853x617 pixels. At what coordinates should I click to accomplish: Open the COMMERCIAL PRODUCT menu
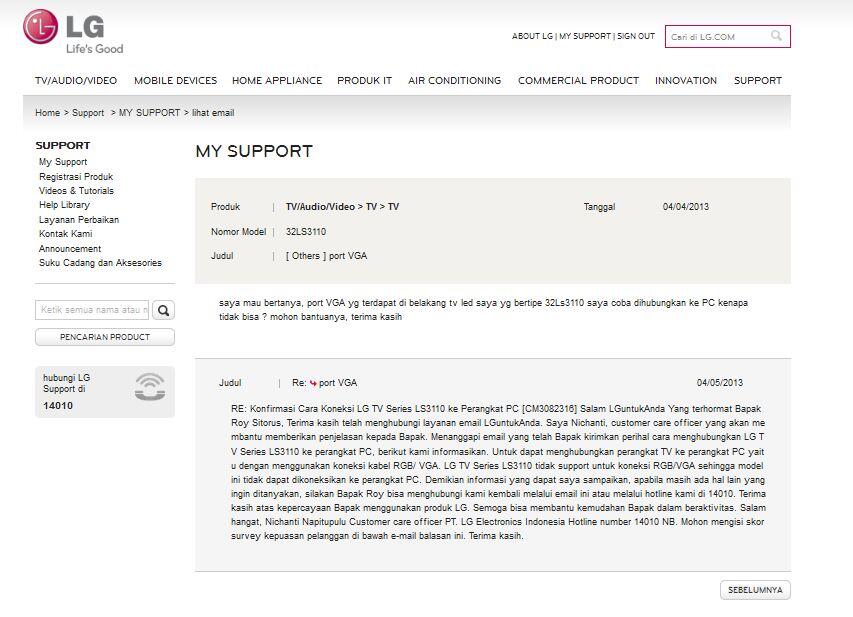[x=578, y=81]
